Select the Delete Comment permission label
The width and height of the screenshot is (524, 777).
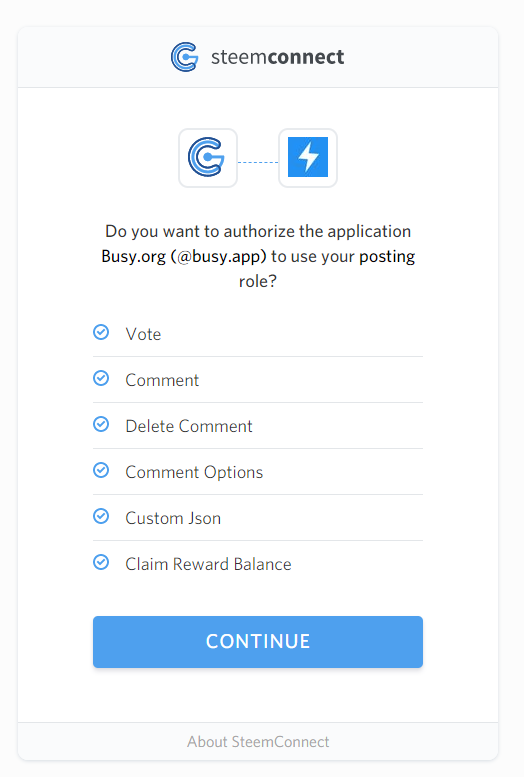[x=189, y=426]
